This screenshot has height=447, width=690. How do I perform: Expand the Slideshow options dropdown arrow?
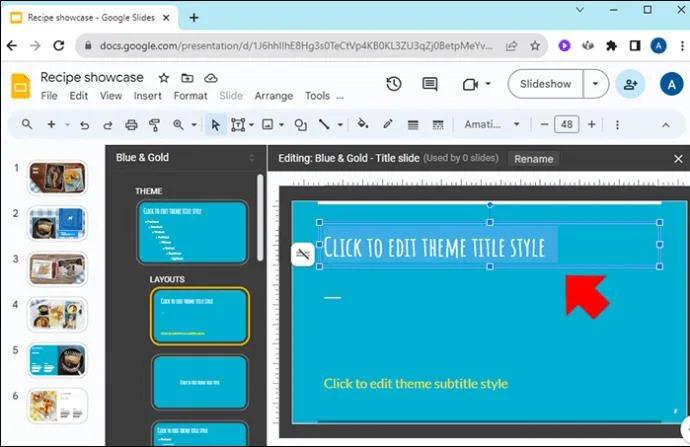coord(595,84)
